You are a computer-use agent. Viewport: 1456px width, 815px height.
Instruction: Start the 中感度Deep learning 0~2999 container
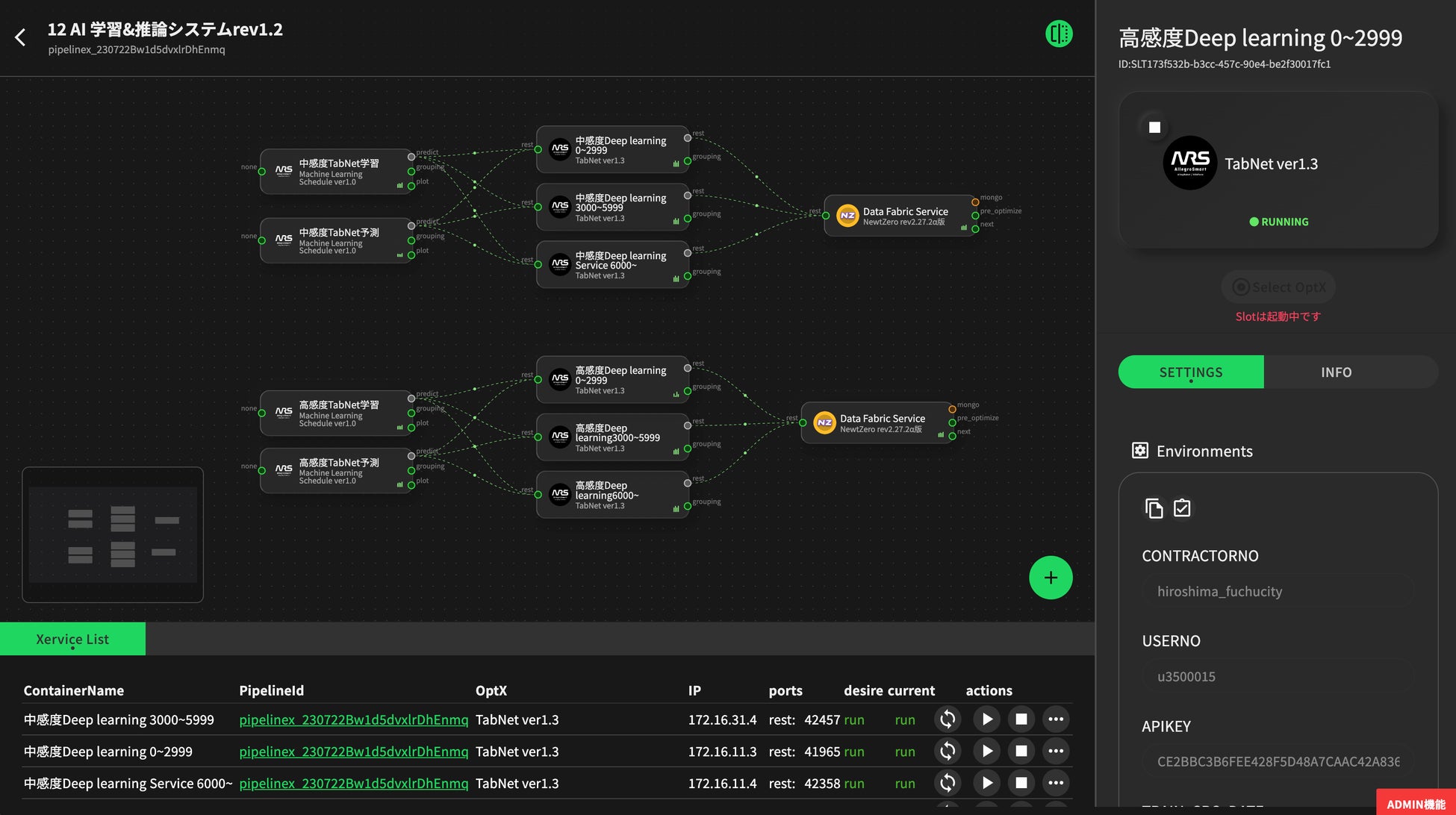[x=986, y=752]
